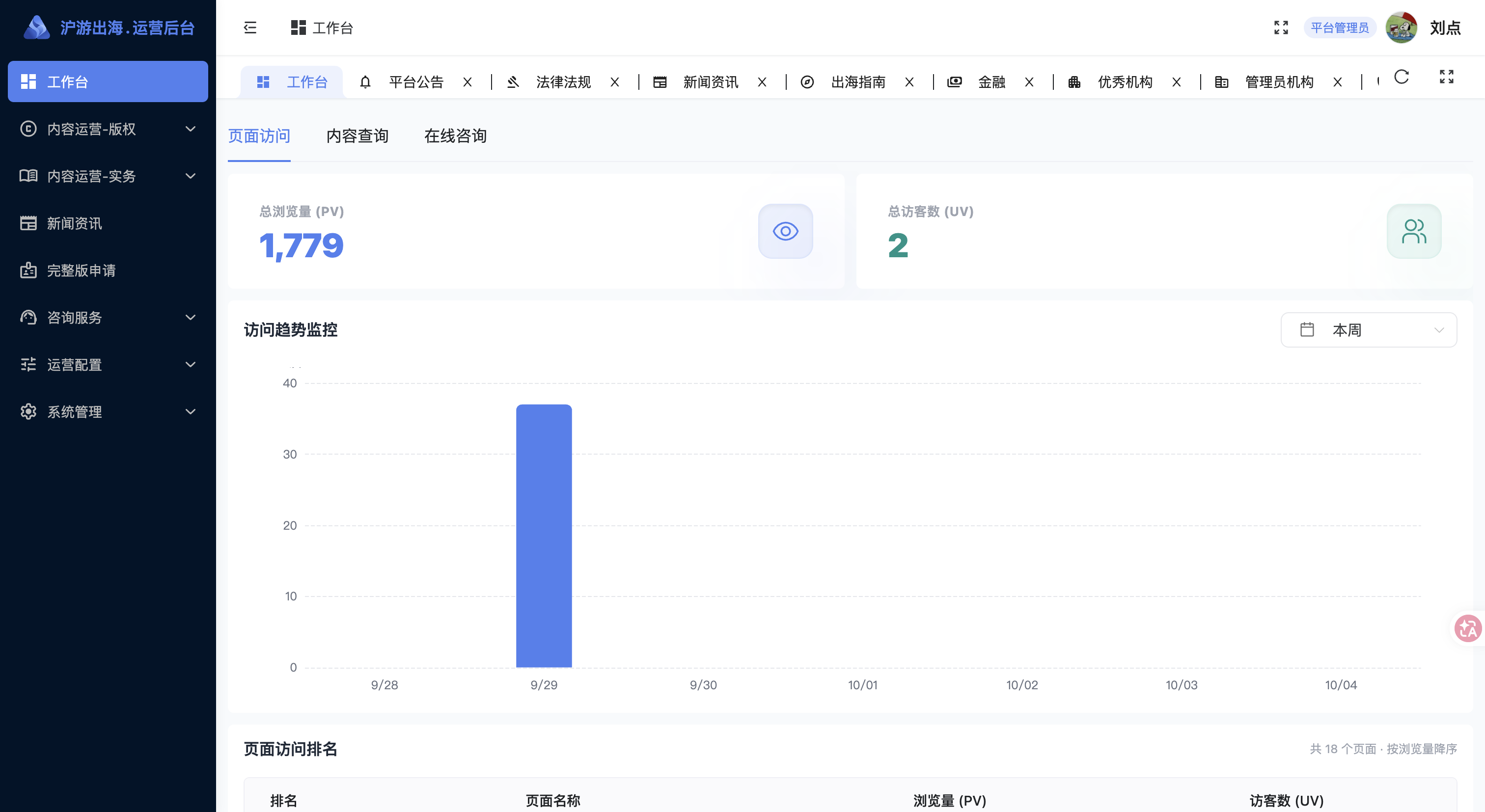The image size is (1485, 812).
Task: Close the 法律法规 tab
Action: tap(615, 82)
